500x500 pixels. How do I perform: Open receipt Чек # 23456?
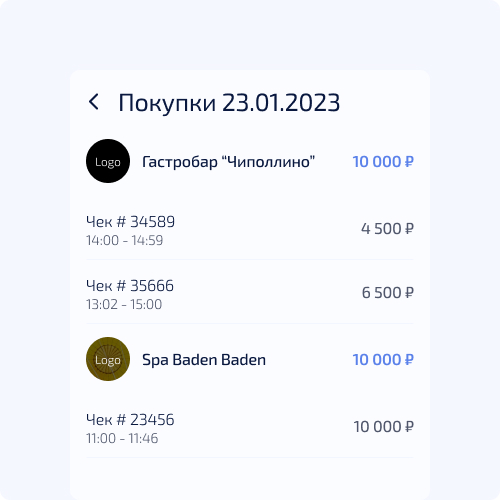[x=250, y=428]
